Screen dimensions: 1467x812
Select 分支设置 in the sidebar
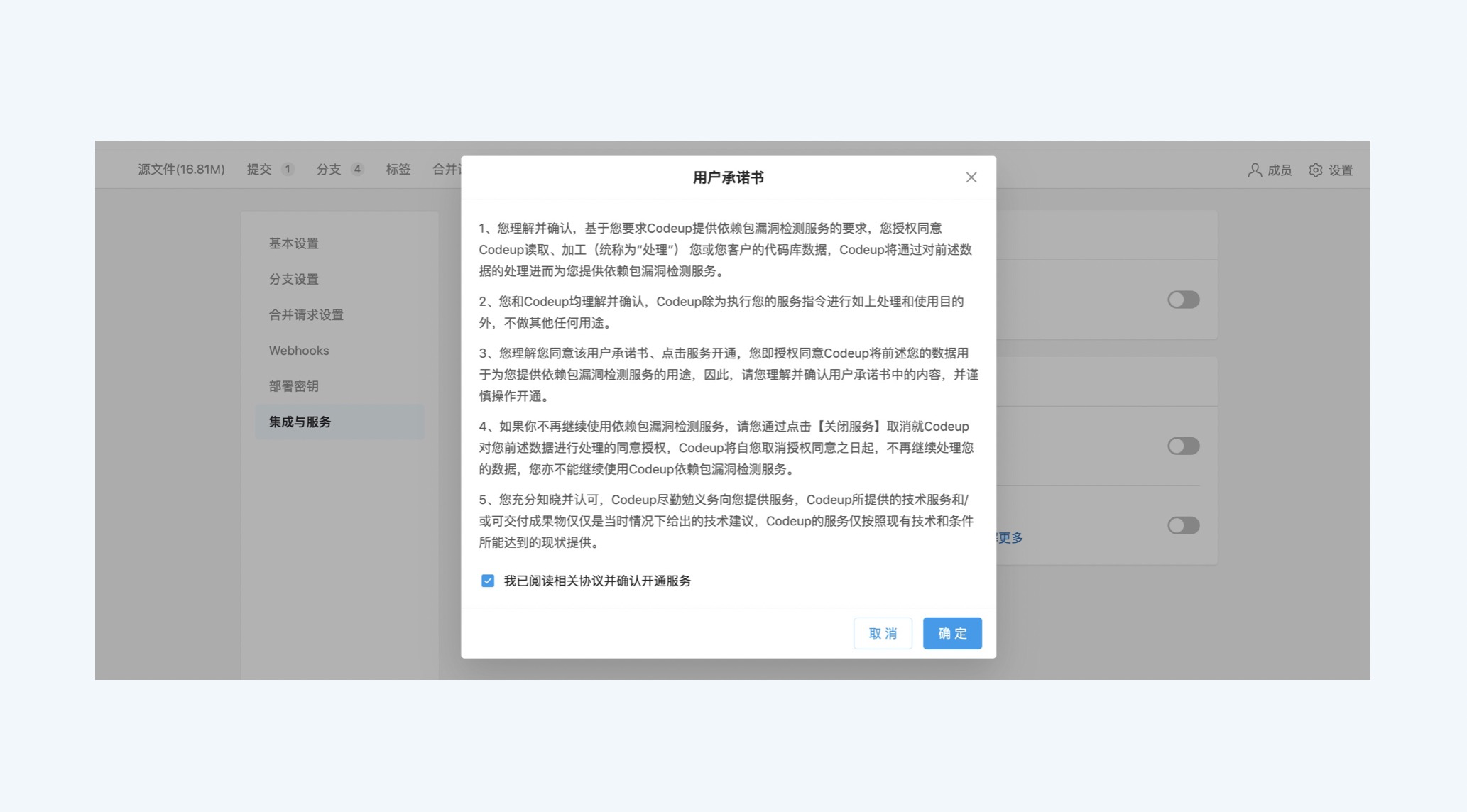pos(339,279)
